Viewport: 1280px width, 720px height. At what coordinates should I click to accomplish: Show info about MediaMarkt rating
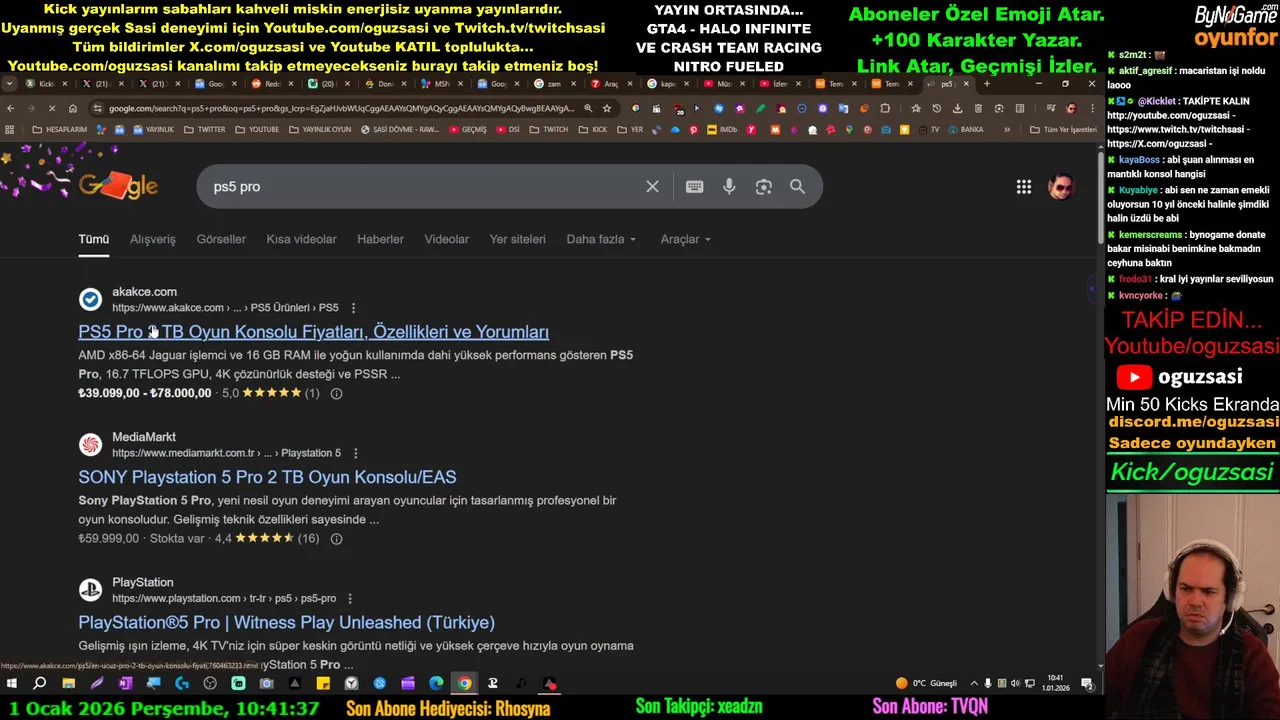click(336, 539)
